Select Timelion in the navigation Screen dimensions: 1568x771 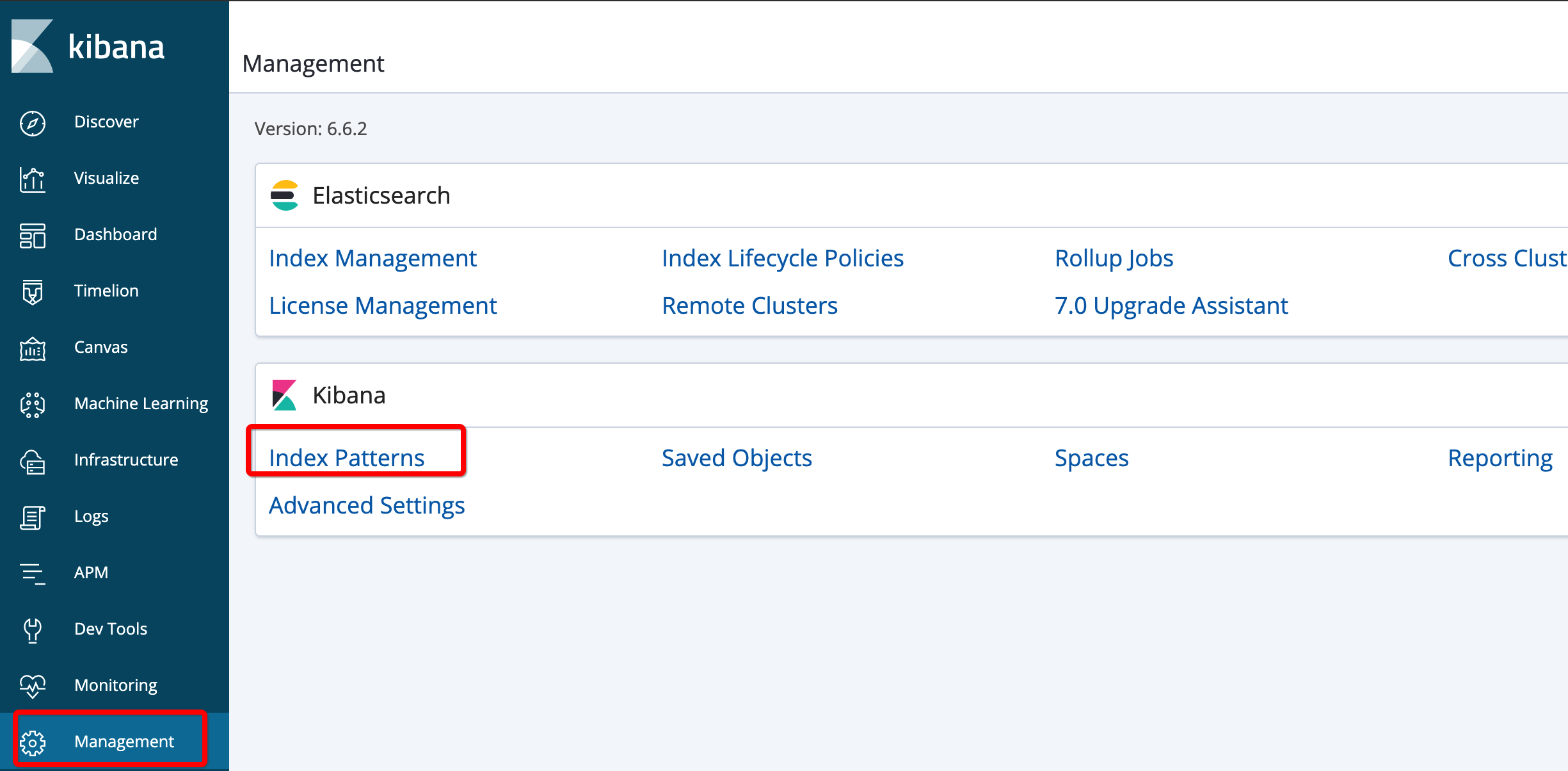click(x=106, y=291)
